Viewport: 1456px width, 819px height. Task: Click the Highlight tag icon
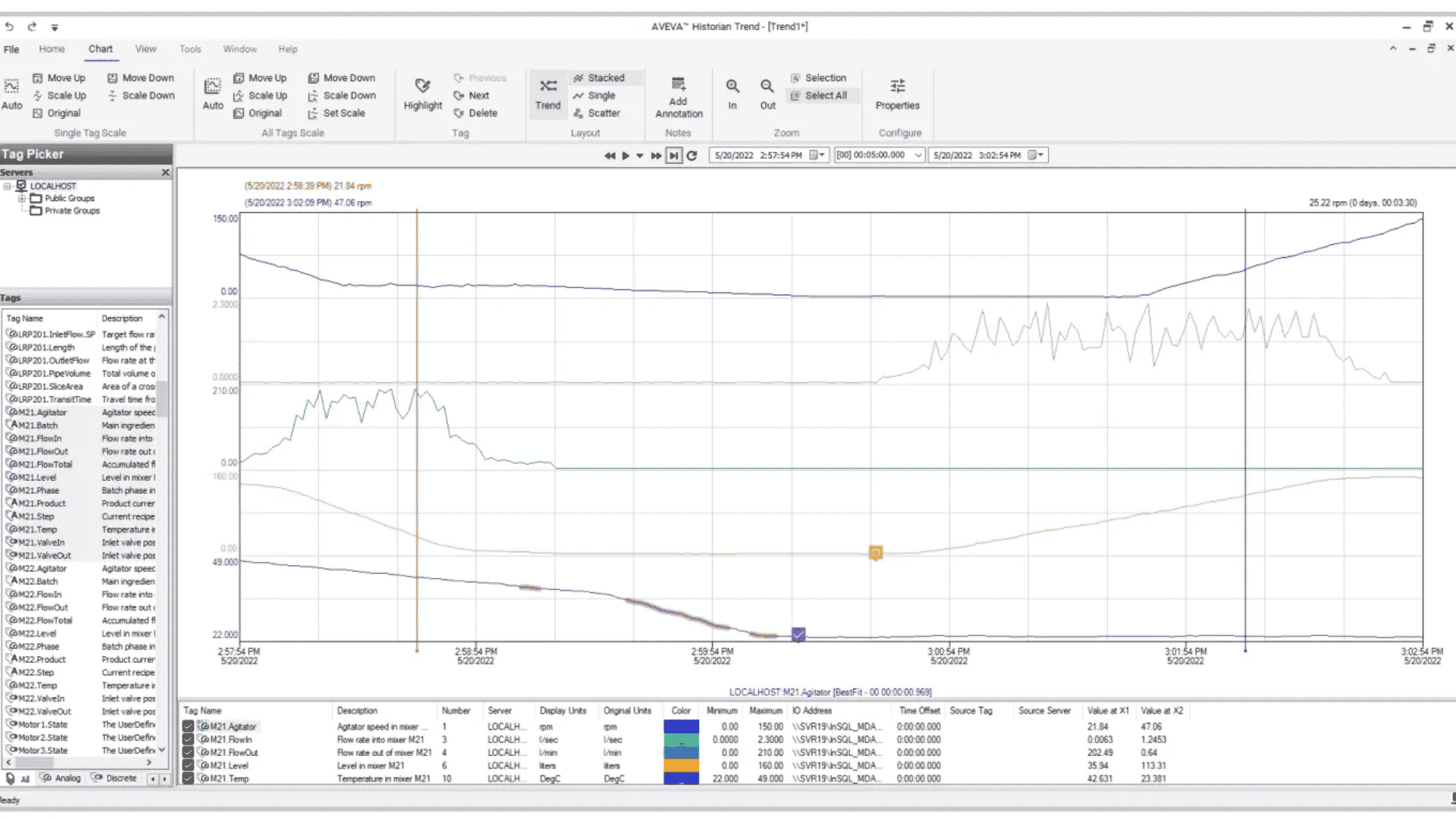(422, 86)
